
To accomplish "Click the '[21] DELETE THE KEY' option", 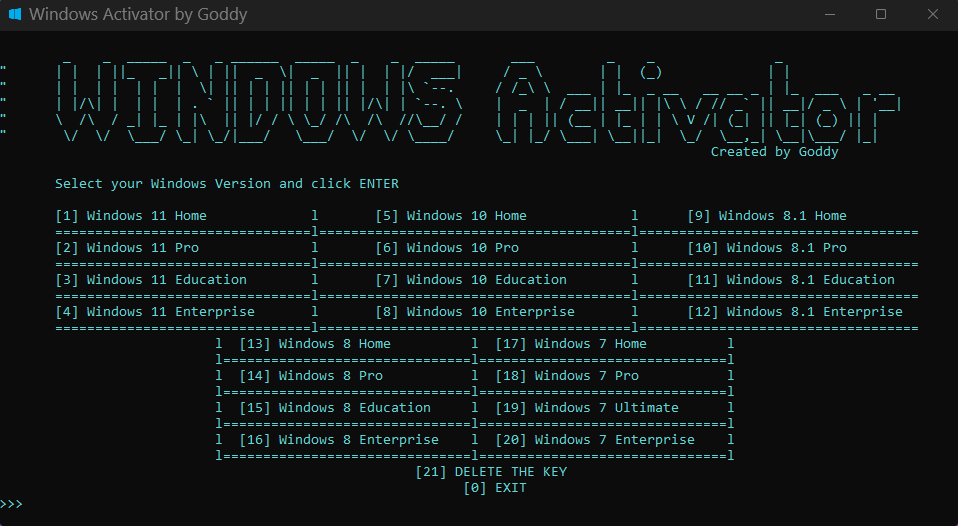I will tap(491, 472).
